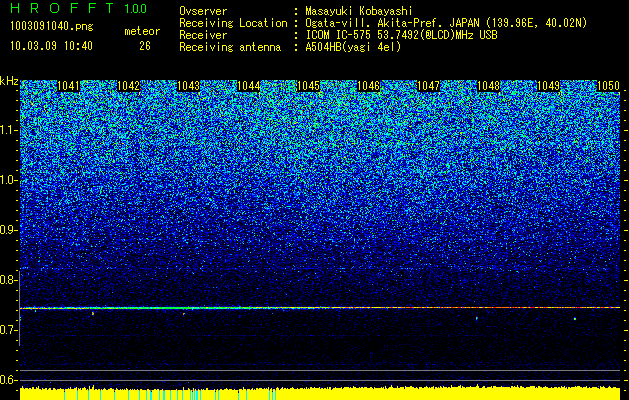Viewport: 629px width, 400px height.
Task: Click the 1045 time marker
Action: coord(308,86)
